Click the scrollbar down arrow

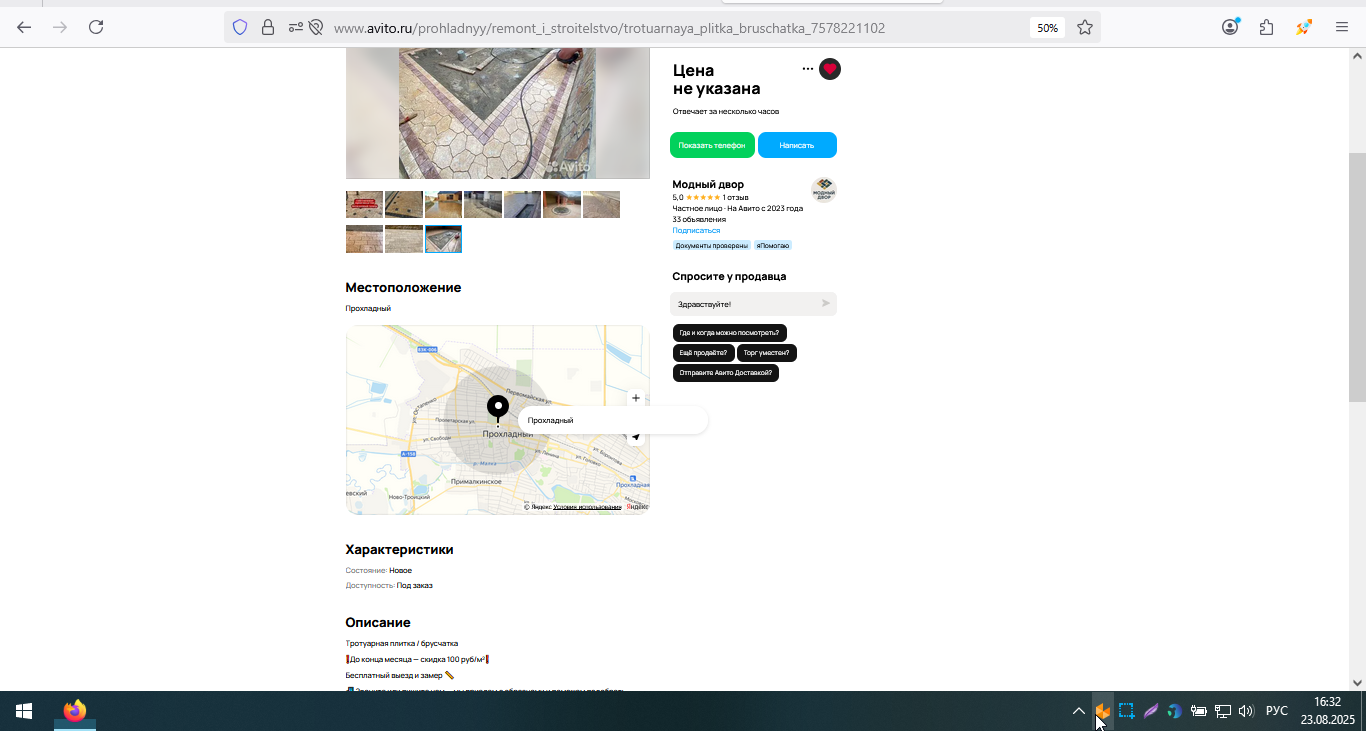(1357, 683)
